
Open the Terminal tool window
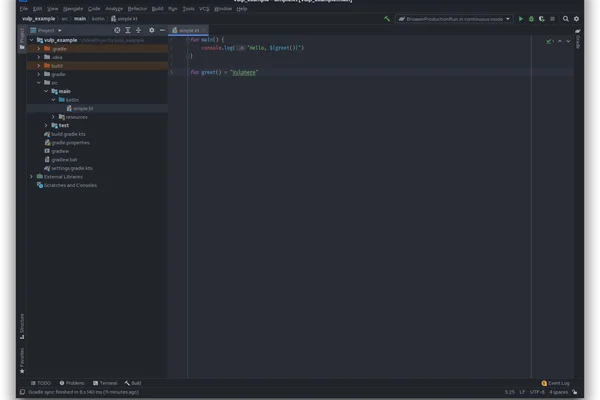(x=105, y=383)
